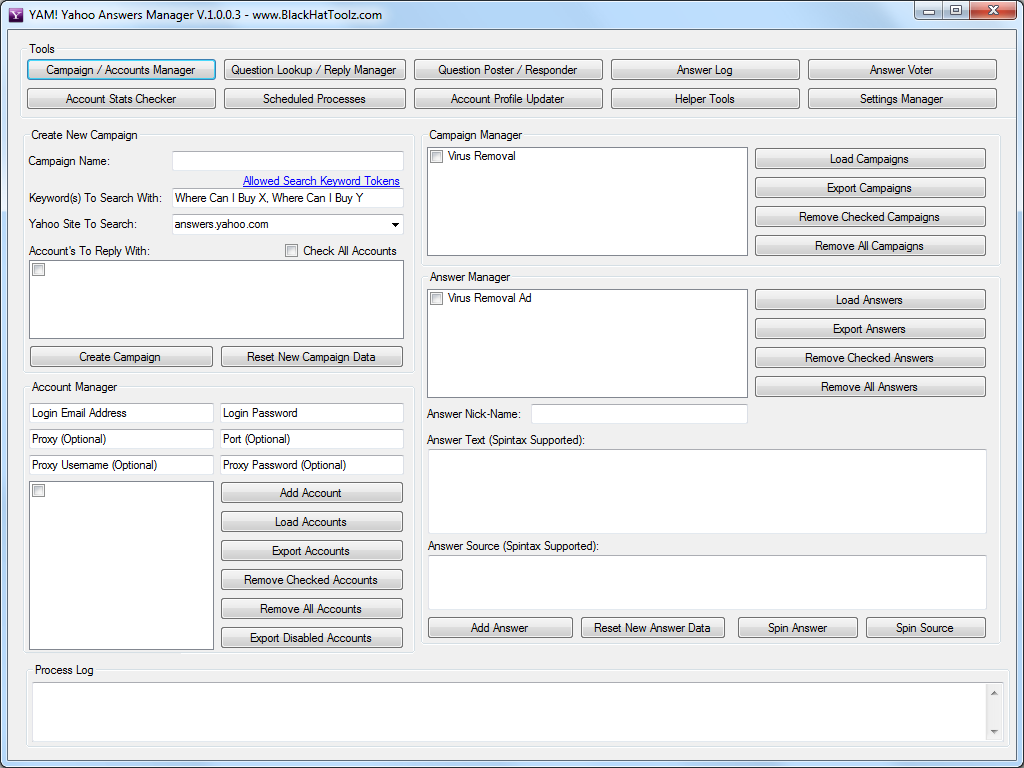This screenshot has height=768, width=1024.
Task: Open Account Profile Updater
Action: coord(507,99)
